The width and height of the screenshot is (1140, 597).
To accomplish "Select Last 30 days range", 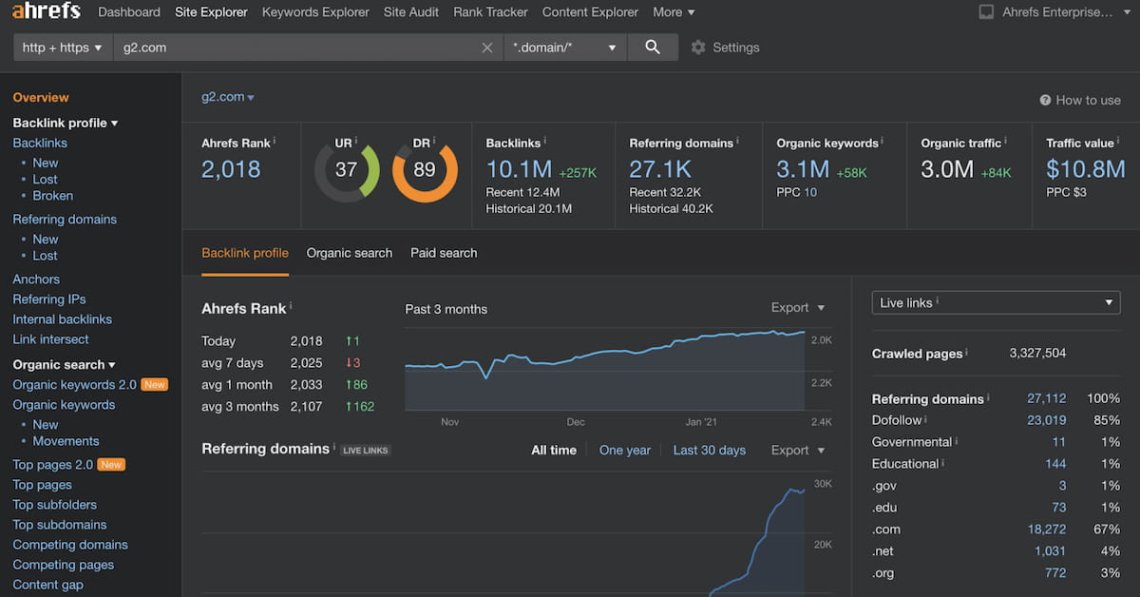I will (709, 450).
